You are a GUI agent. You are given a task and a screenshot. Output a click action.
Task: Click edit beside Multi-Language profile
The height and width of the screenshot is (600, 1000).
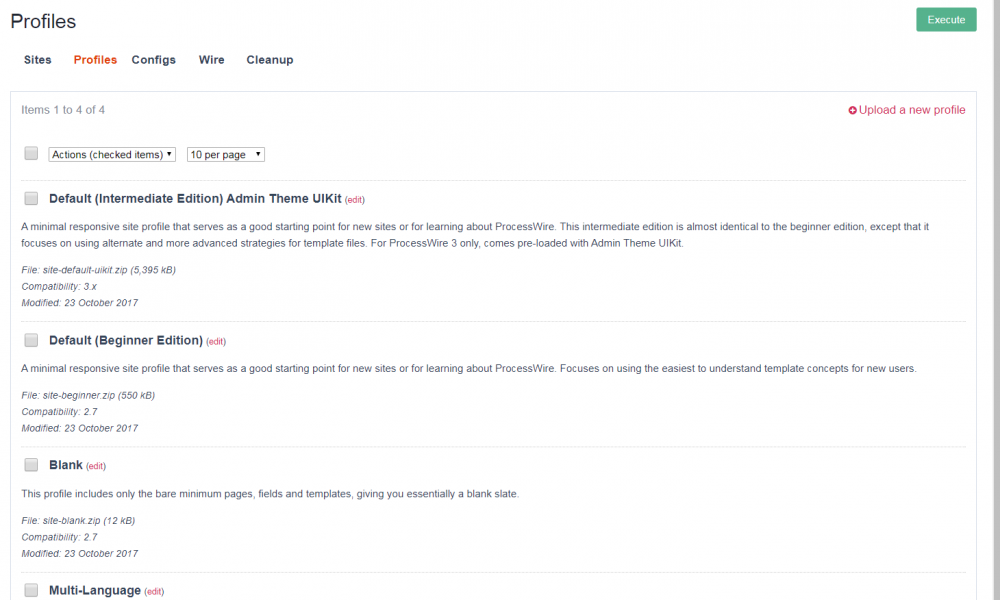(x=154, y=592)
